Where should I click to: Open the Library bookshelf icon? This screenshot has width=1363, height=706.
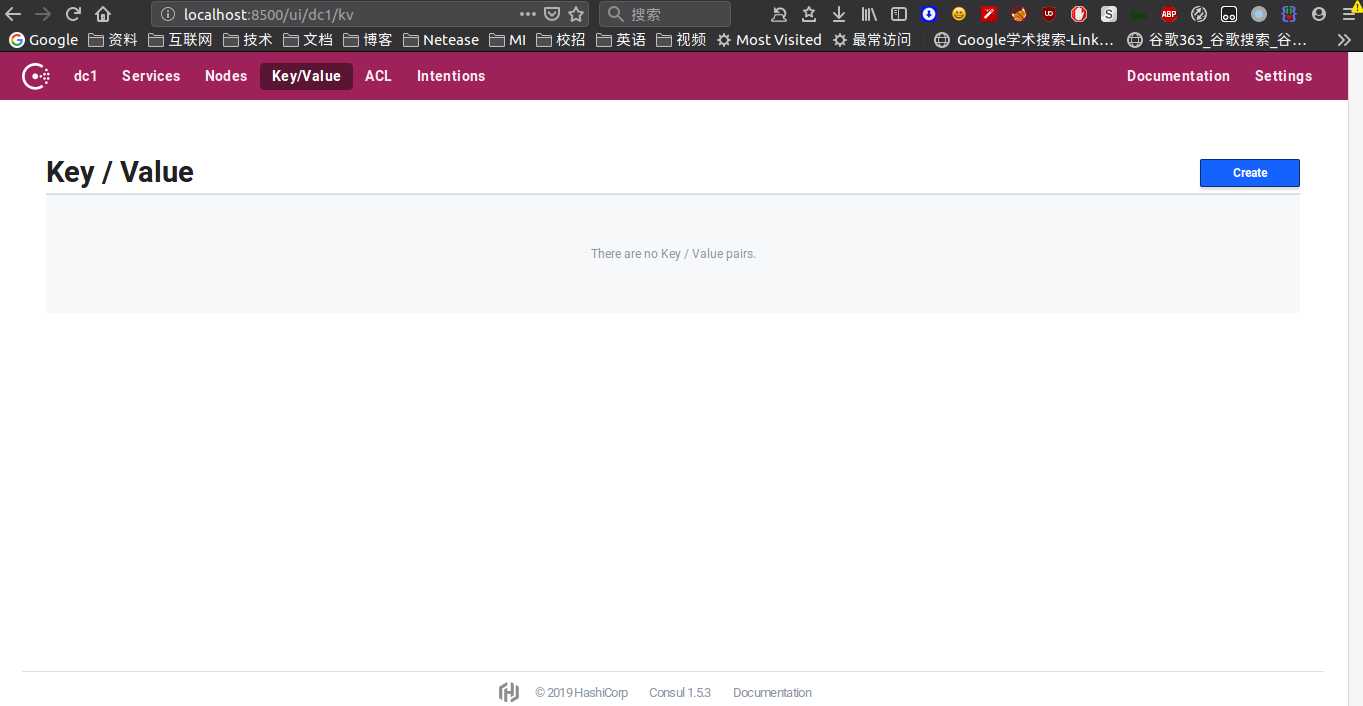point(869,14)
